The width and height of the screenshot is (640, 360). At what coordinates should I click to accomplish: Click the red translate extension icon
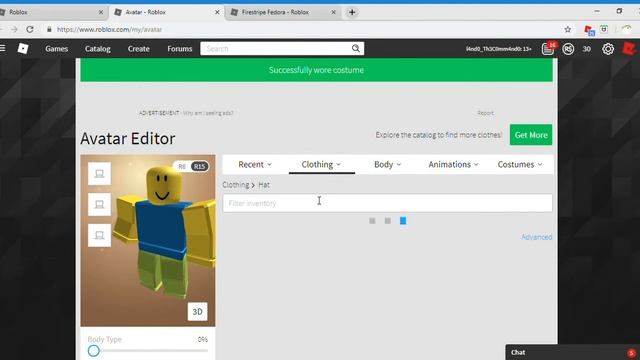pos(589,30)
